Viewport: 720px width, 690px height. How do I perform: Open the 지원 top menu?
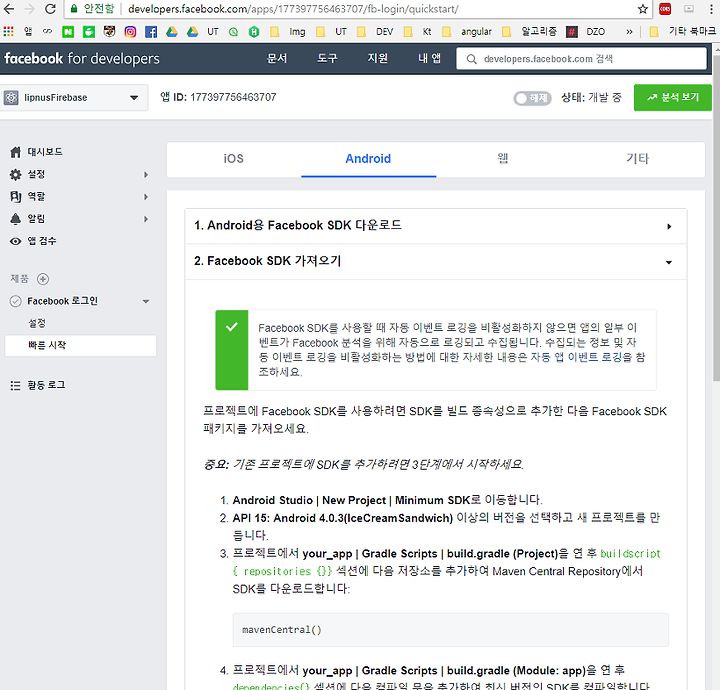pos(377,58)
